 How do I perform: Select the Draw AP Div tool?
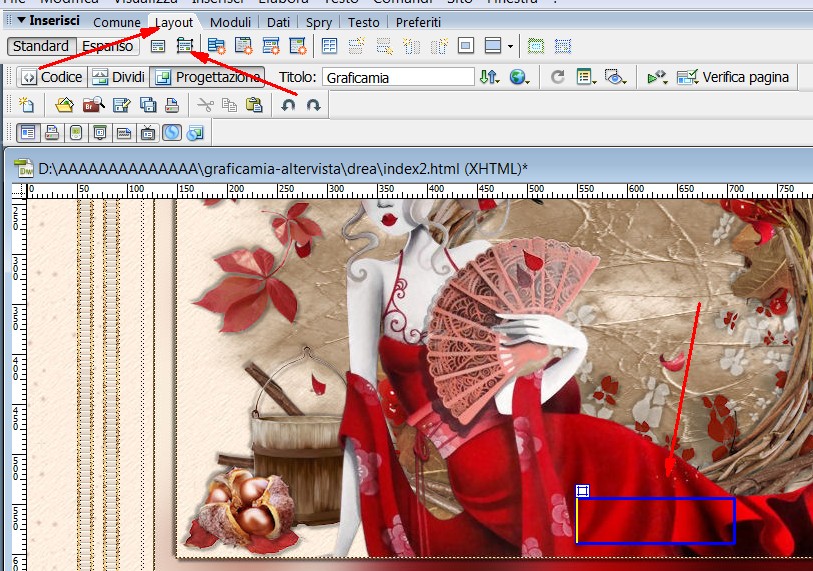click(185, 46)
